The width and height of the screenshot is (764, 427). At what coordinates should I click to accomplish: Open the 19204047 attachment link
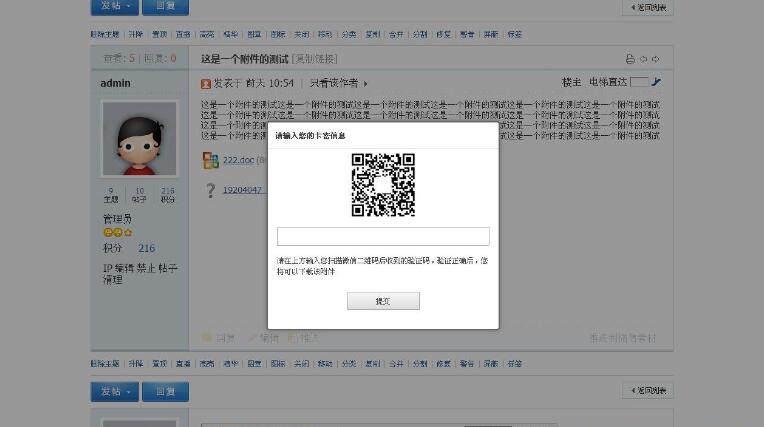point(242,190)
